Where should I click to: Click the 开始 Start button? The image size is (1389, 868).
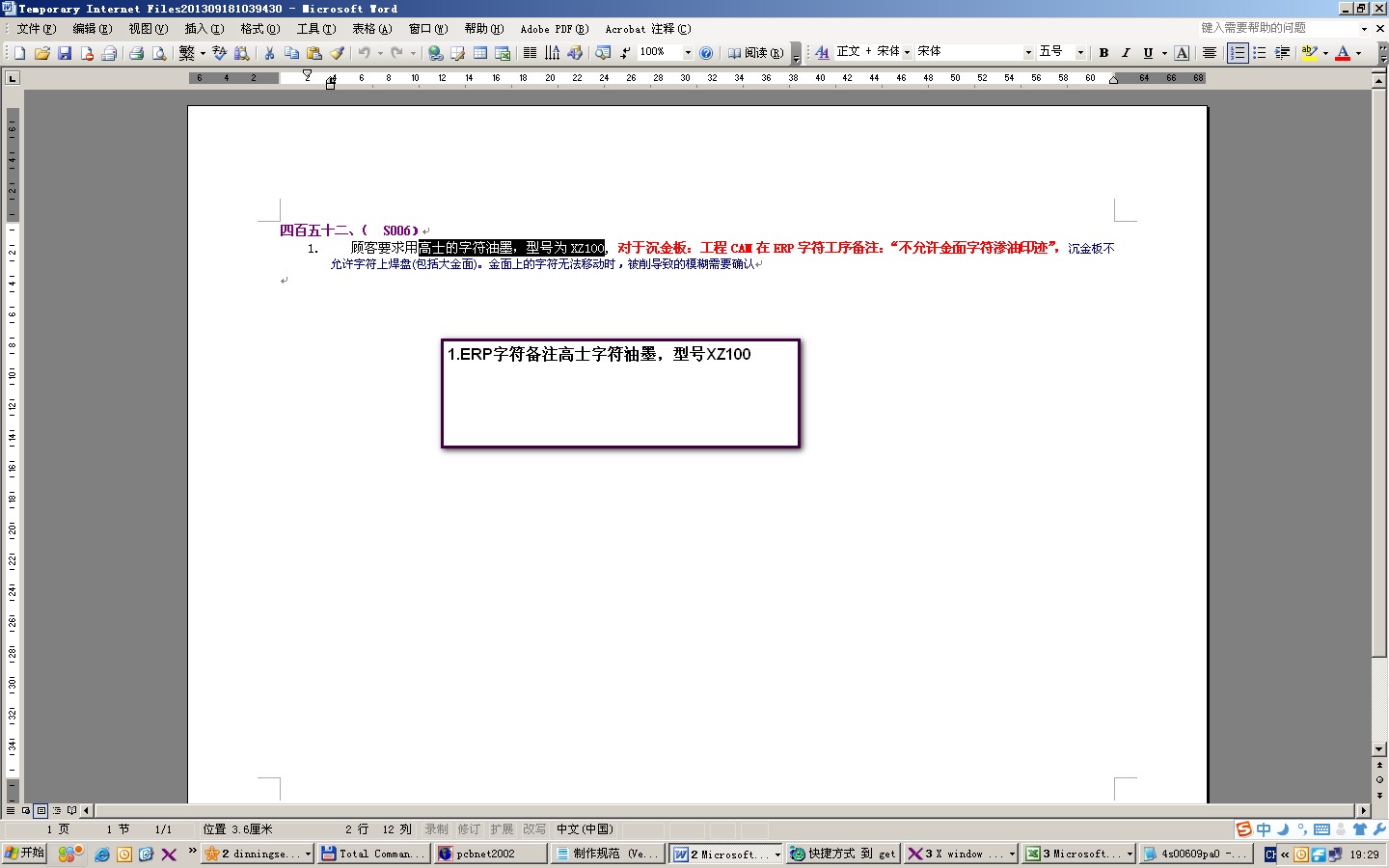[24, 854]
